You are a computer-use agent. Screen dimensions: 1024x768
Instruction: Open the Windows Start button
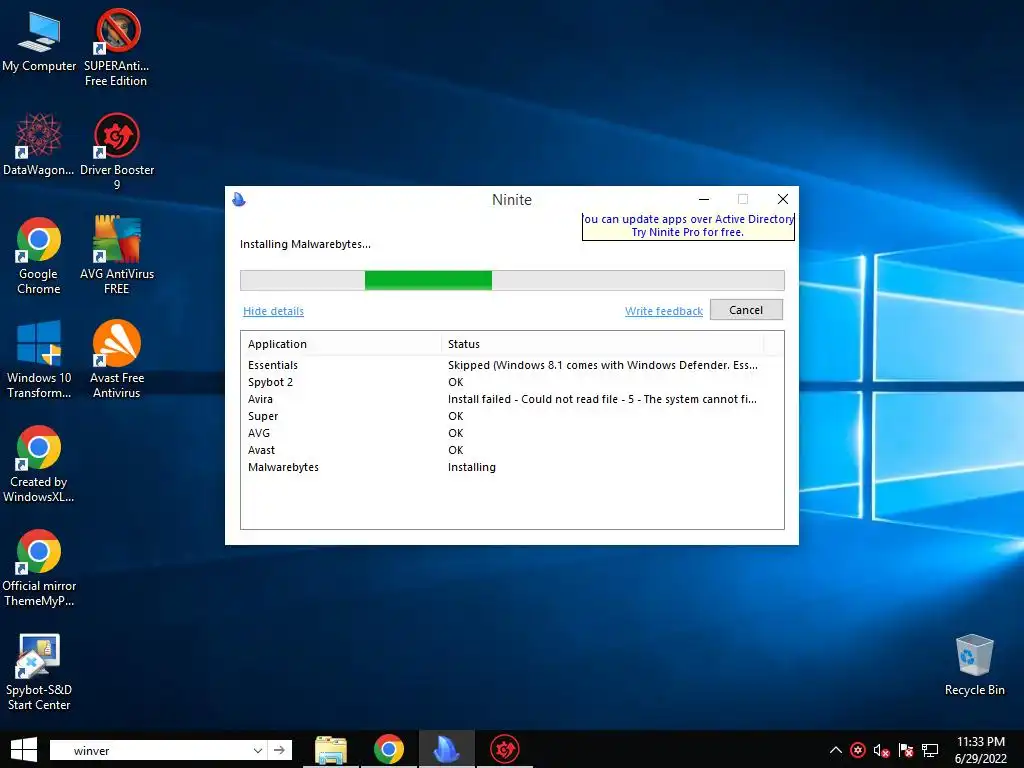[24, 750]
